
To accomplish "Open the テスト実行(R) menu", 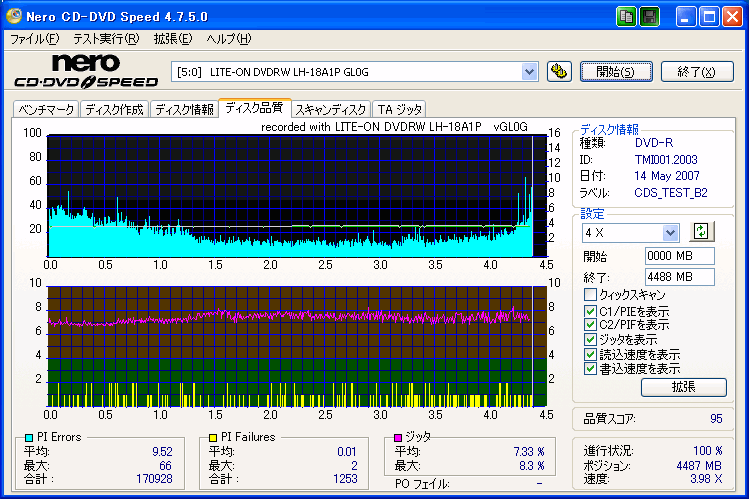I will point(106,39).
